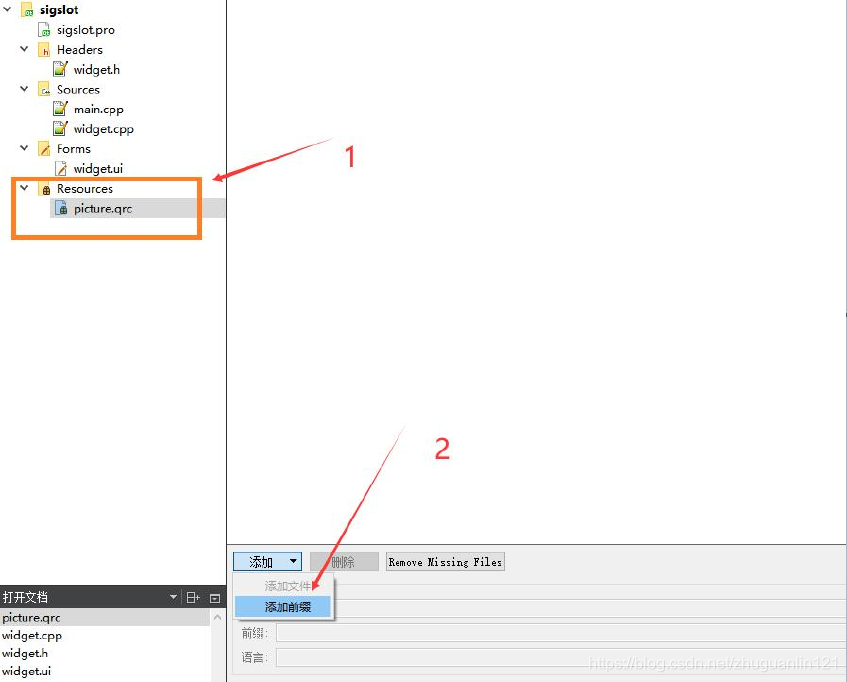Viewport: 847px width, 682px height.
Task: Click the open documents scroll-up arrow
Action: pyautogui.click(x=218, y=617)
